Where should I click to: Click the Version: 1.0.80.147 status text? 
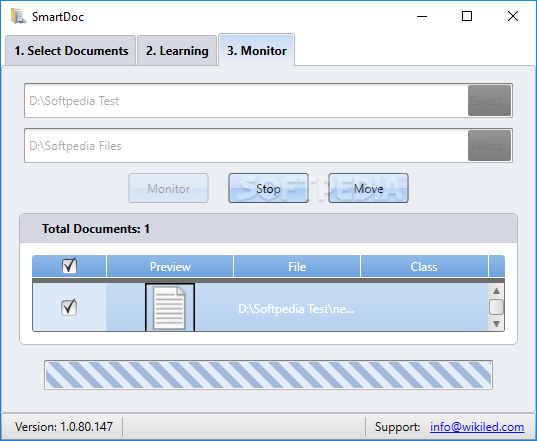(64, 427)
